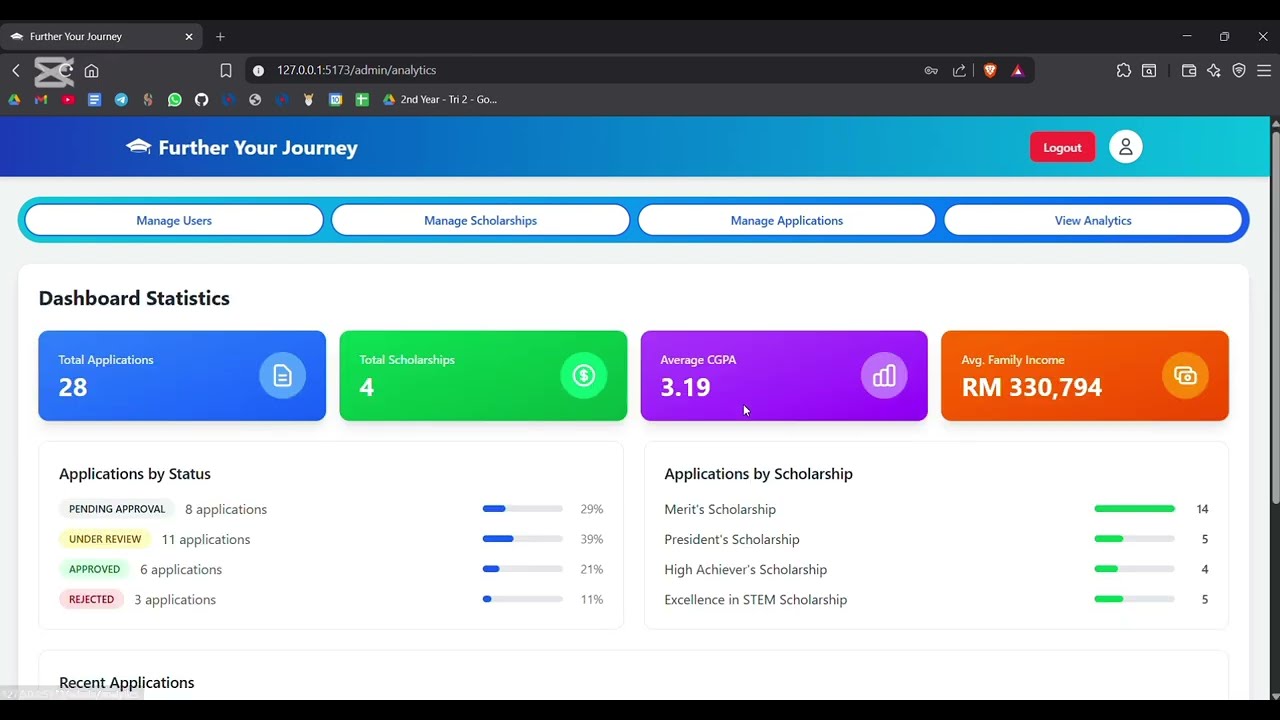Open Brave Rewards triangle icon

pyautogui.click(x=1017, y=70)
